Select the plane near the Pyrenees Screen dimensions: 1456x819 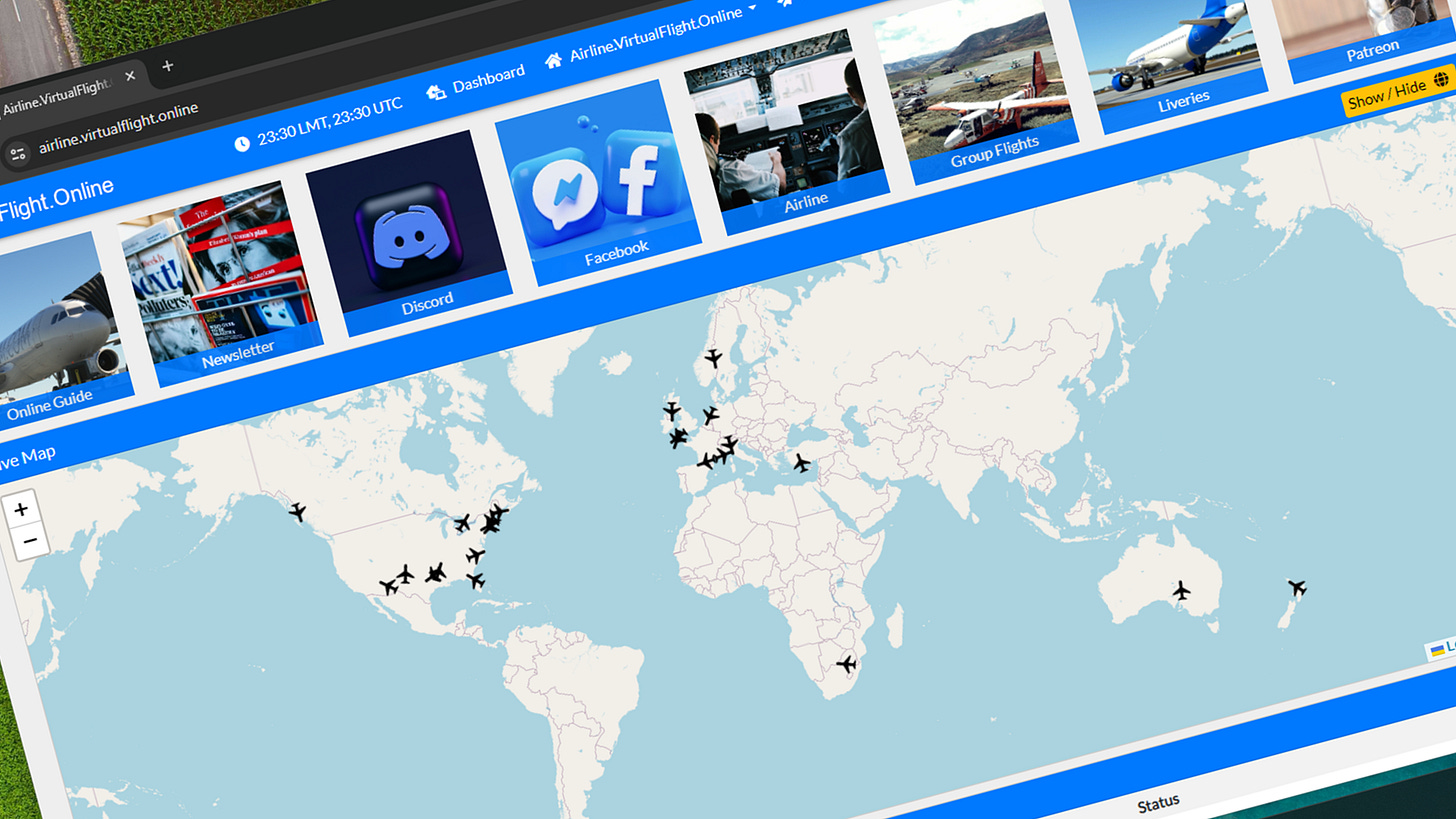tap(706, 461)
